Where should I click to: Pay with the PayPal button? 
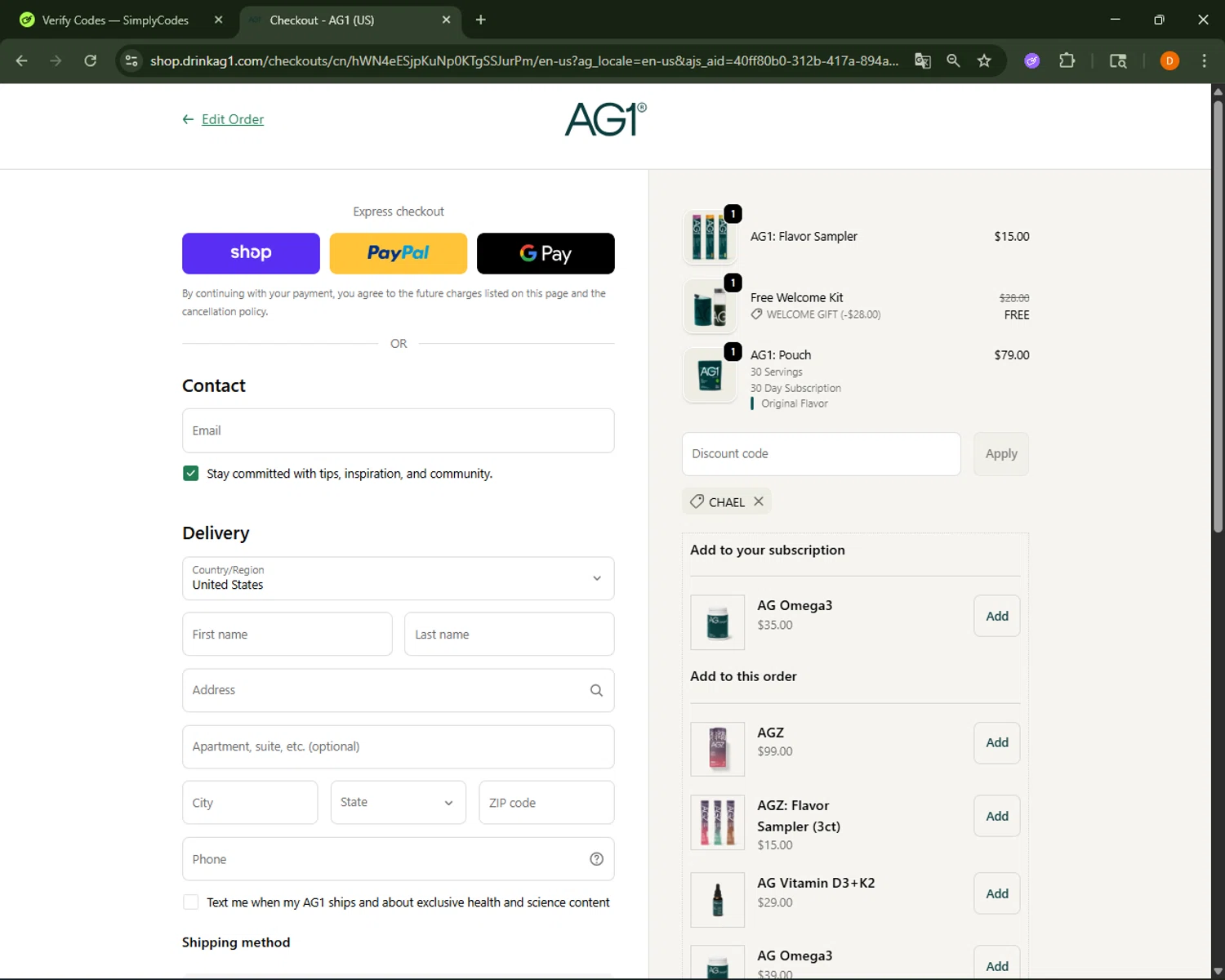(x=398, y=253)
